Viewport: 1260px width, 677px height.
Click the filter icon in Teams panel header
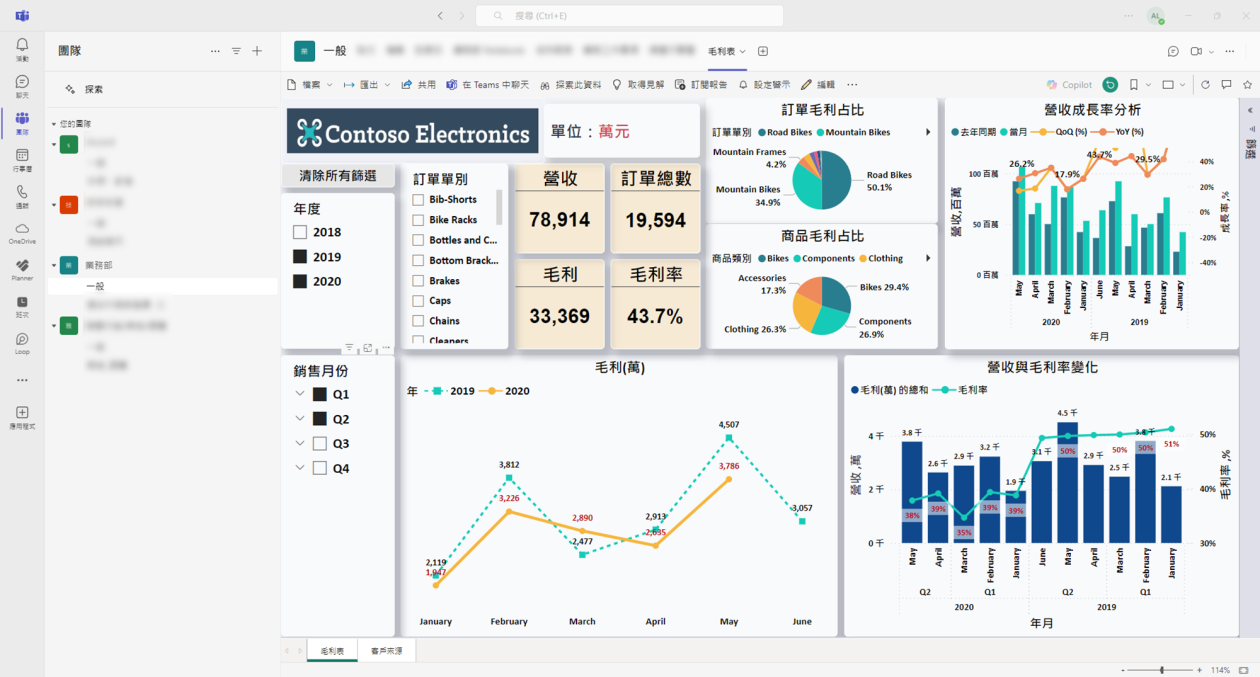(x=236, y=51)
